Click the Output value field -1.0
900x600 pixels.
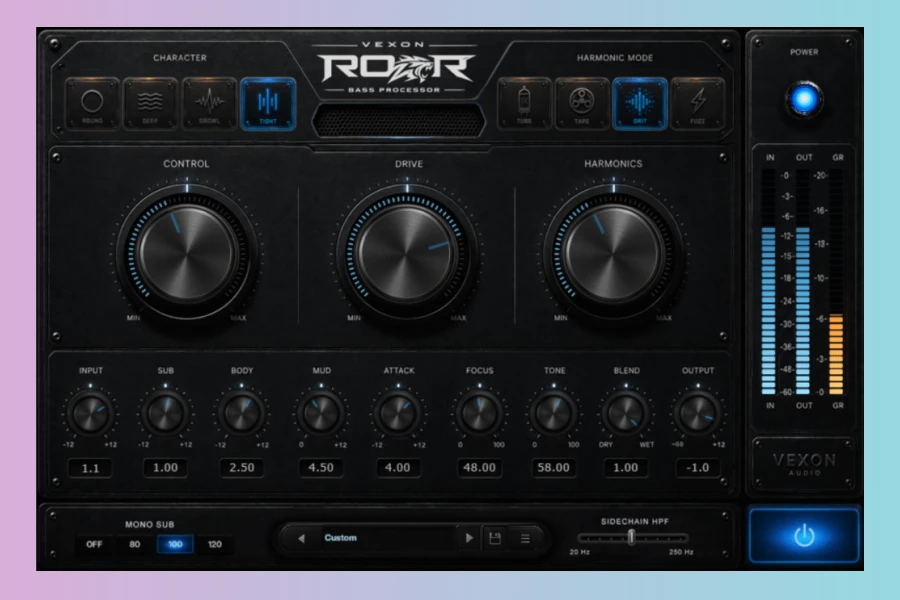tap(698, 468)
